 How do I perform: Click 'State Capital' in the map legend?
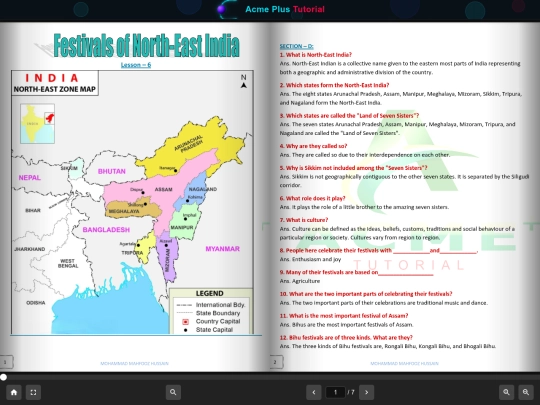(x=214, y=330)
